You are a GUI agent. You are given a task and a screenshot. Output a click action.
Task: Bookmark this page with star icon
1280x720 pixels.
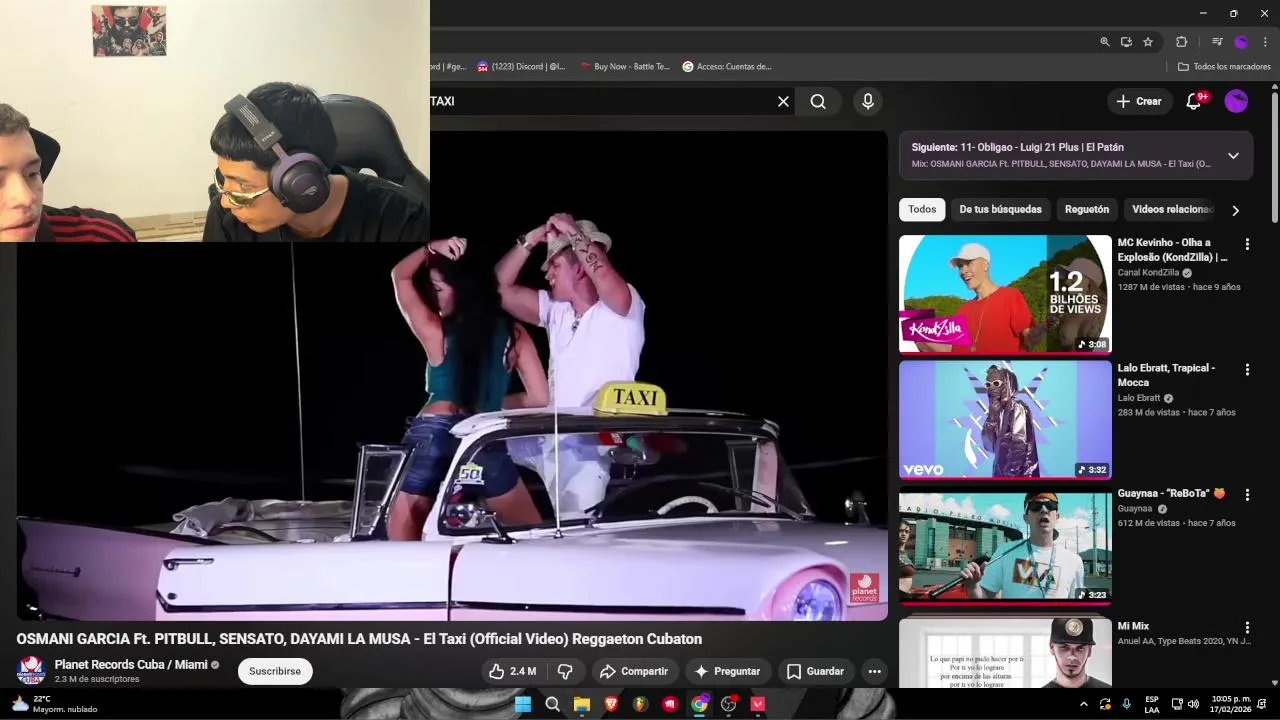coord(1148,42)
